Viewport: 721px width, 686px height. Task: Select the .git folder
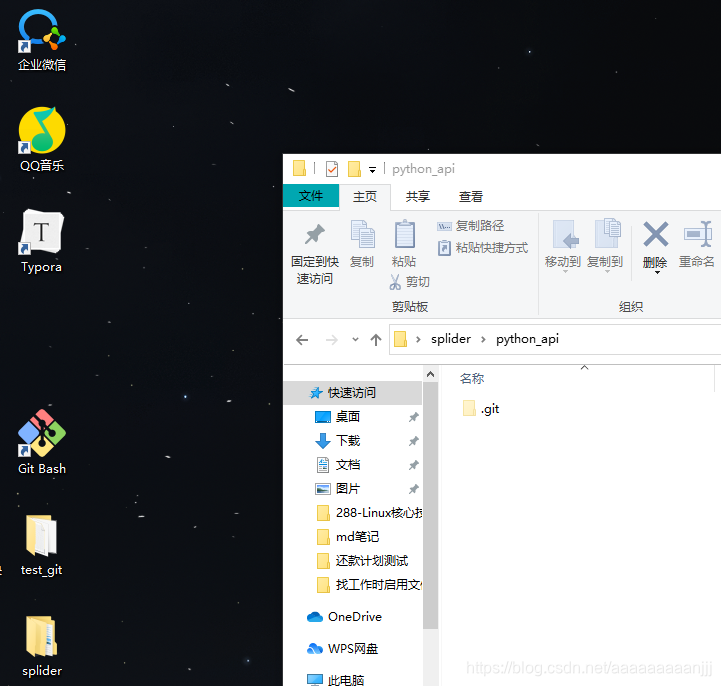point(481,408)
